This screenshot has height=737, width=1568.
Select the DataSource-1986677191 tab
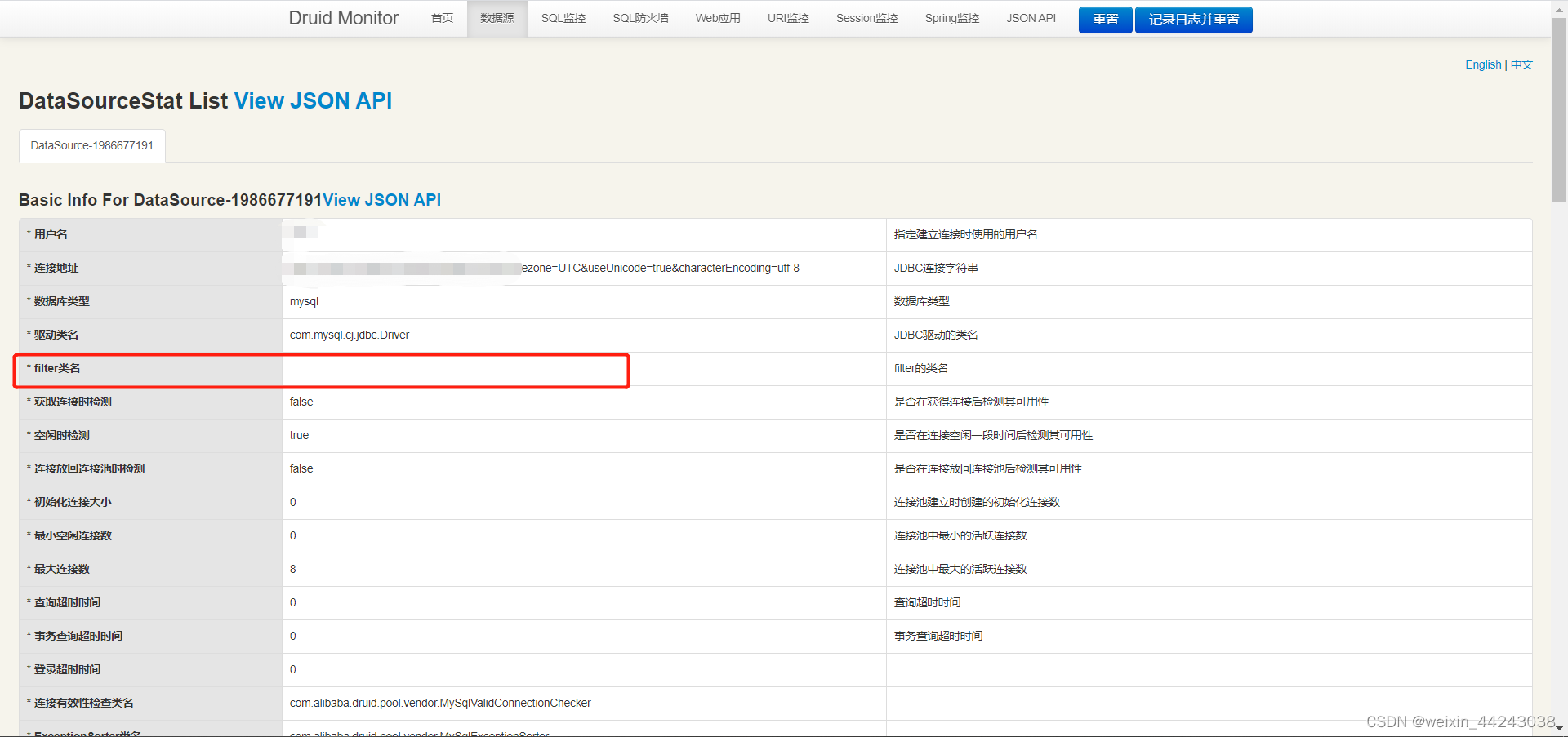(91, 145)
